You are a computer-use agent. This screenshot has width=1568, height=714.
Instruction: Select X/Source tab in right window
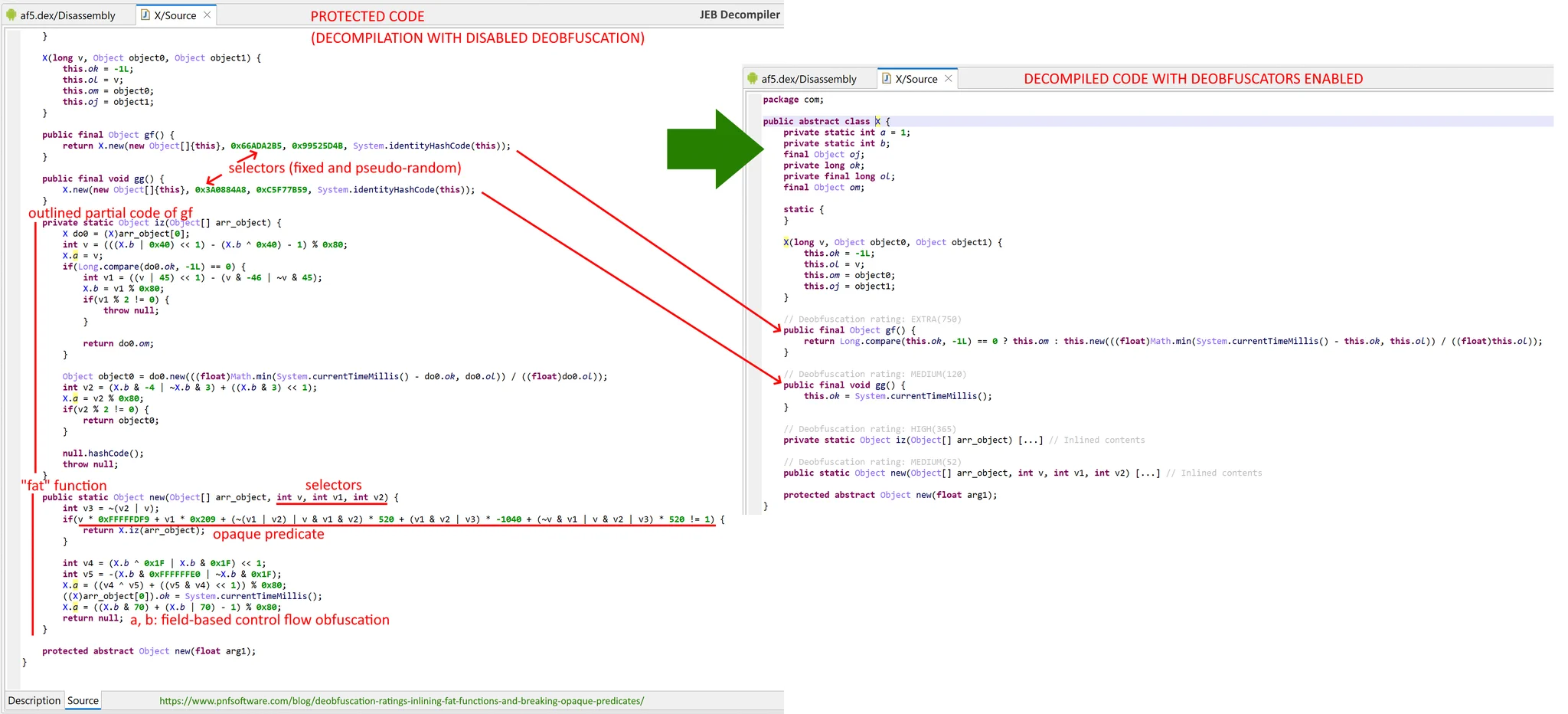coord(916,79)
